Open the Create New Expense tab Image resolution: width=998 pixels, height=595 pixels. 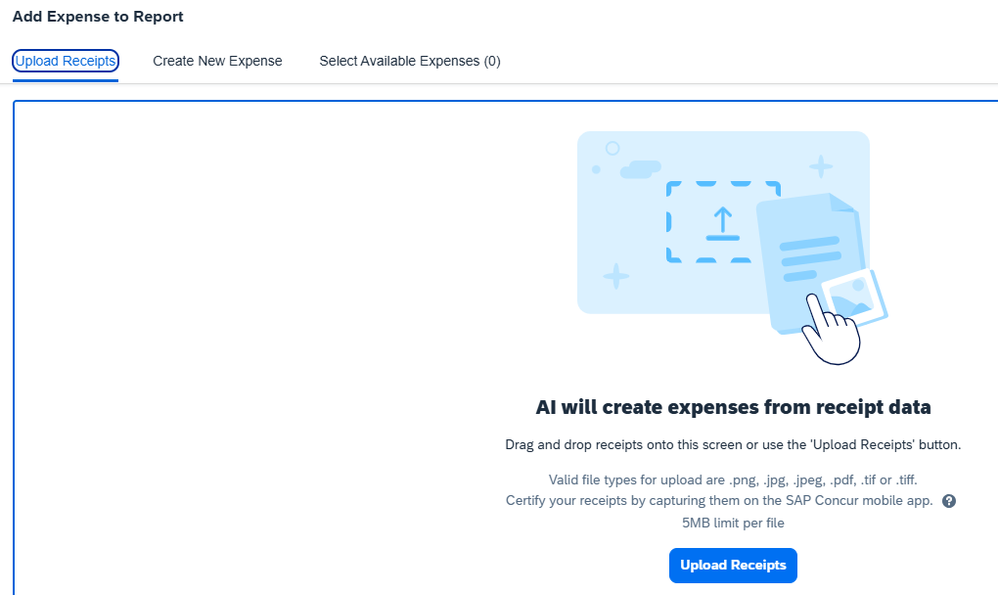tap(217, 61)
